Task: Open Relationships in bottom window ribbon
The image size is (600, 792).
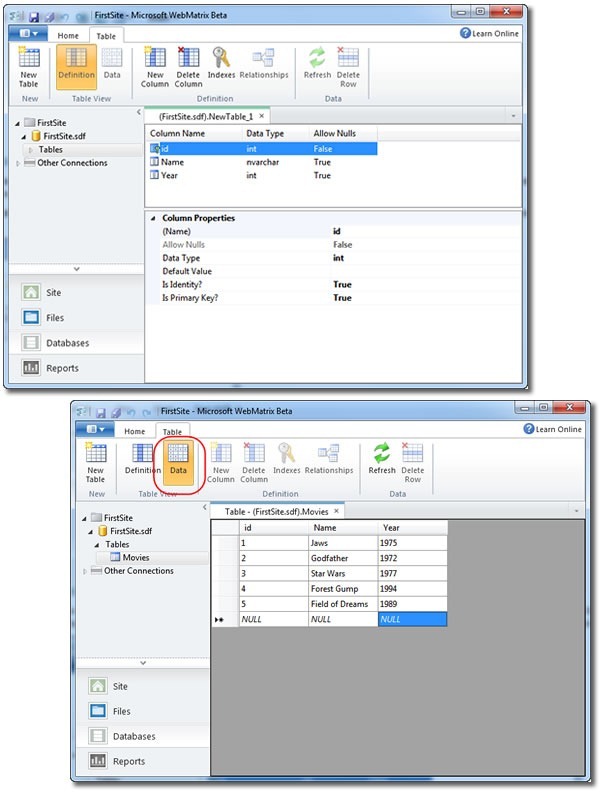Action: tap(329, 460)
